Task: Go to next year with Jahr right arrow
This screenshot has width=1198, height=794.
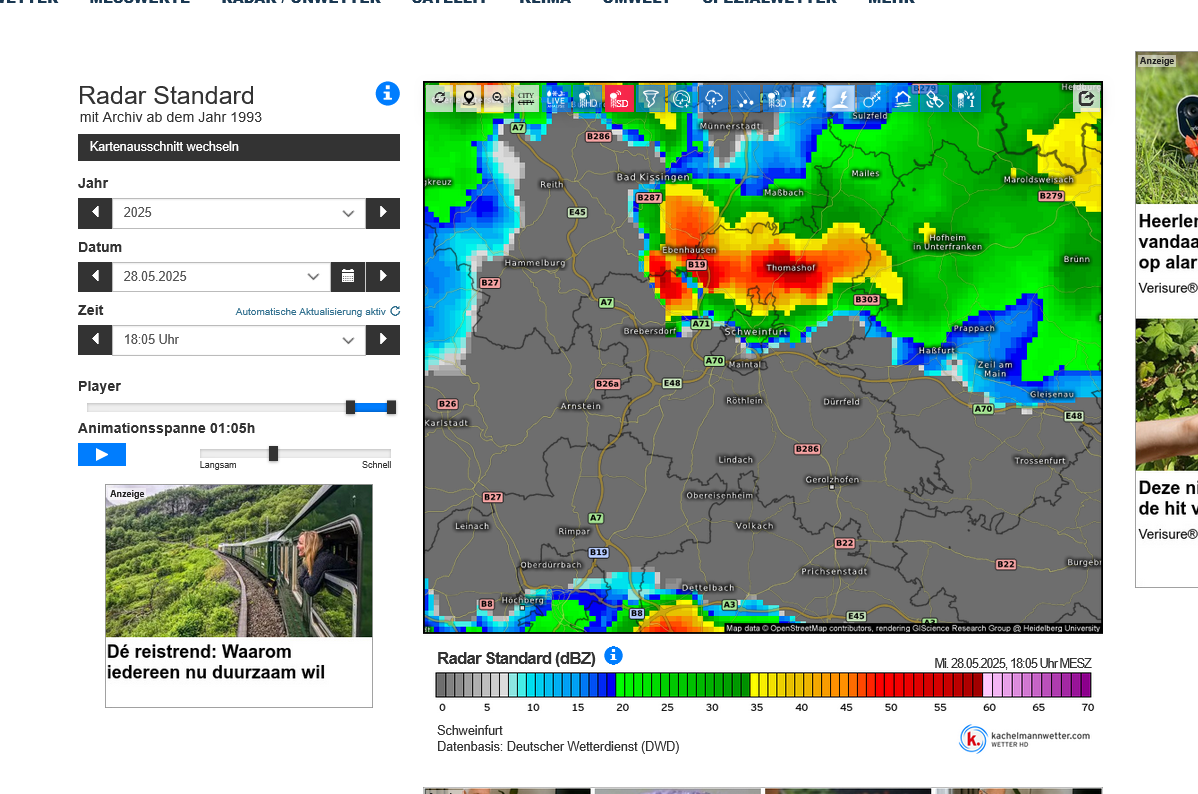Action: (x=383, y=212)
